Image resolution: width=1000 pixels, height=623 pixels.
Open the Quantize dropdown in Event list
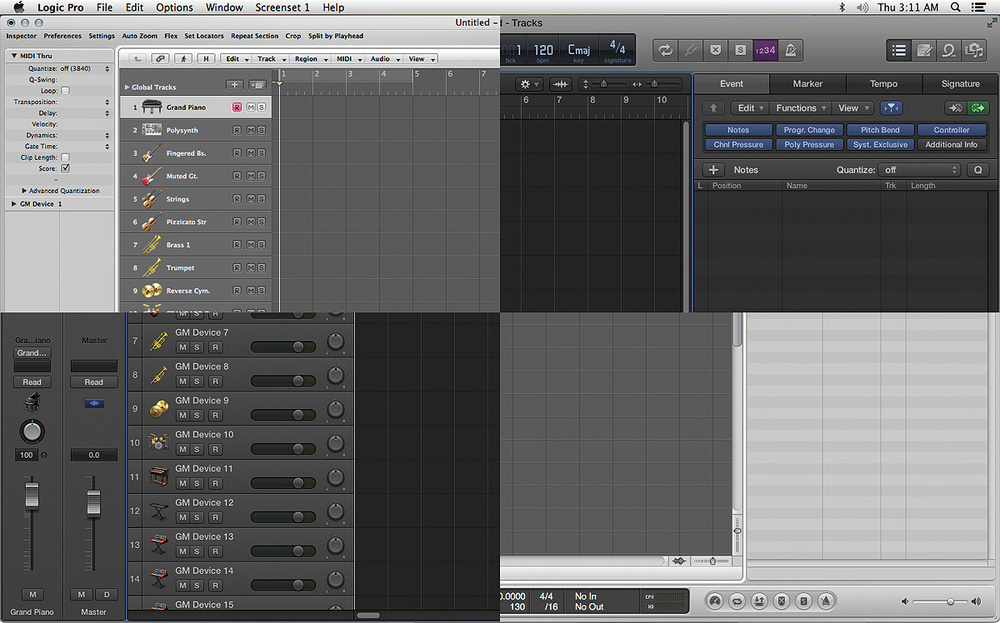920,170
